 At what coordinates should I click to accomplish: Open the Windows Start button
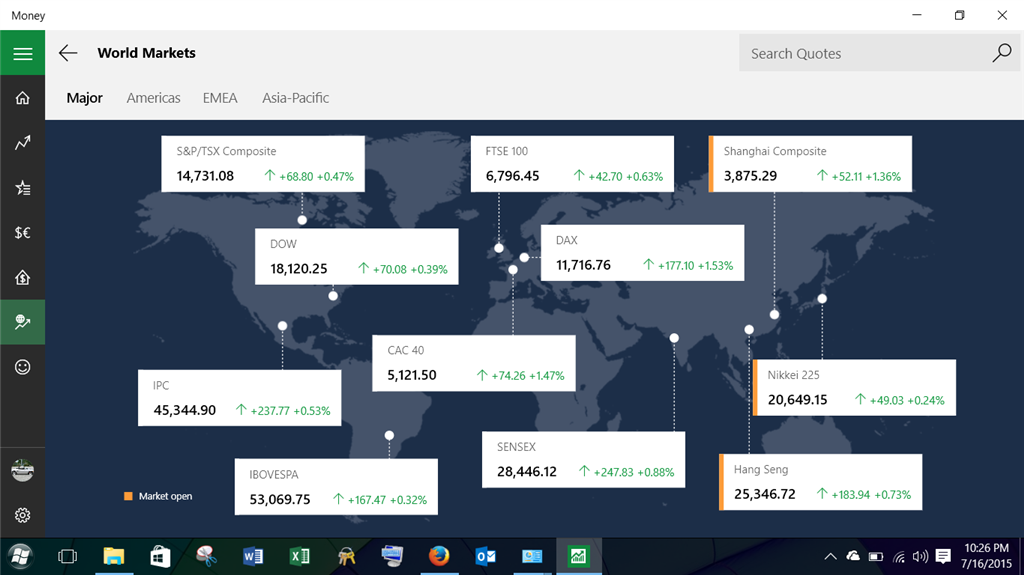[x=20, y=557]
